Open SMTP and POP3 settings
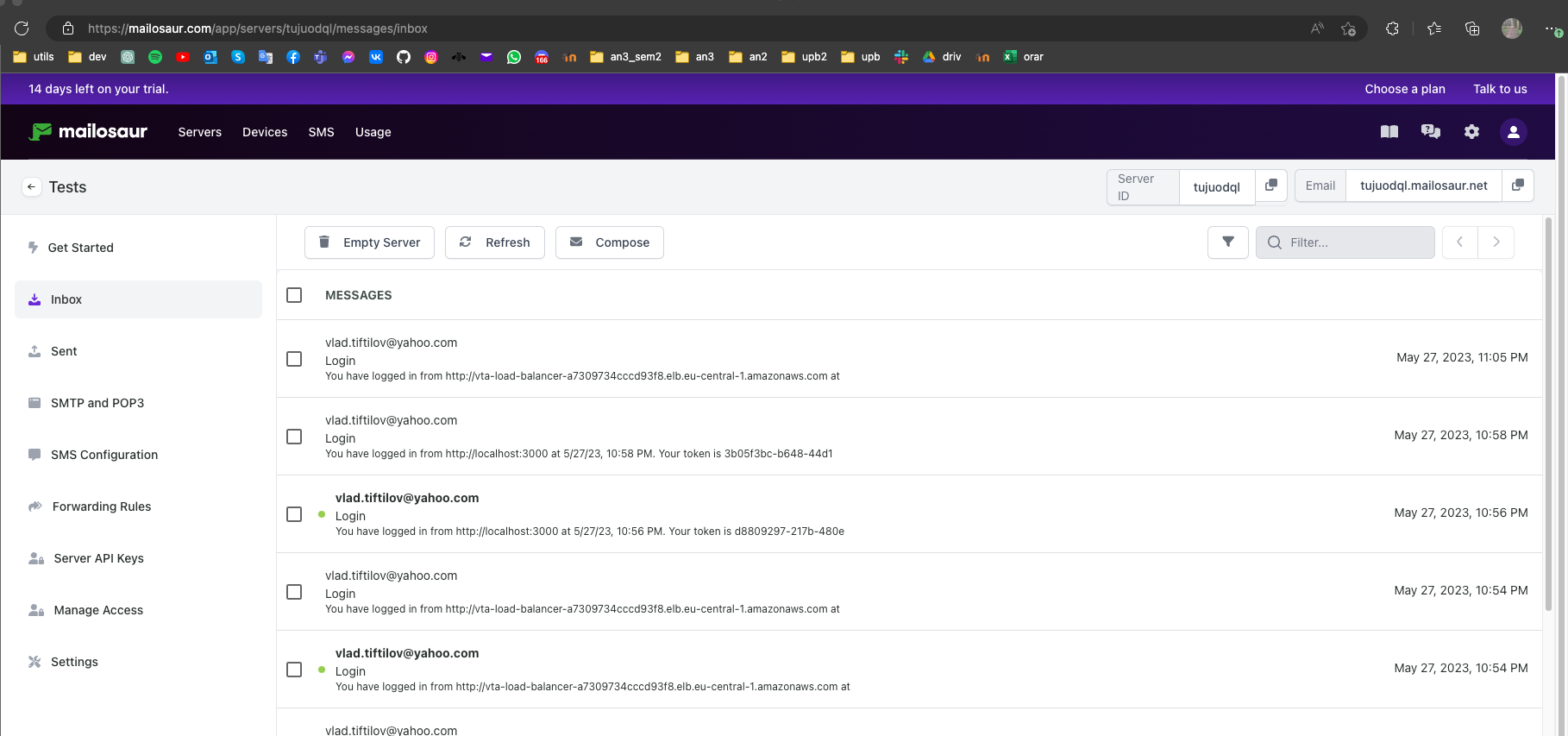This screenshot has width=1568, height=736. [x=138, y=403]
